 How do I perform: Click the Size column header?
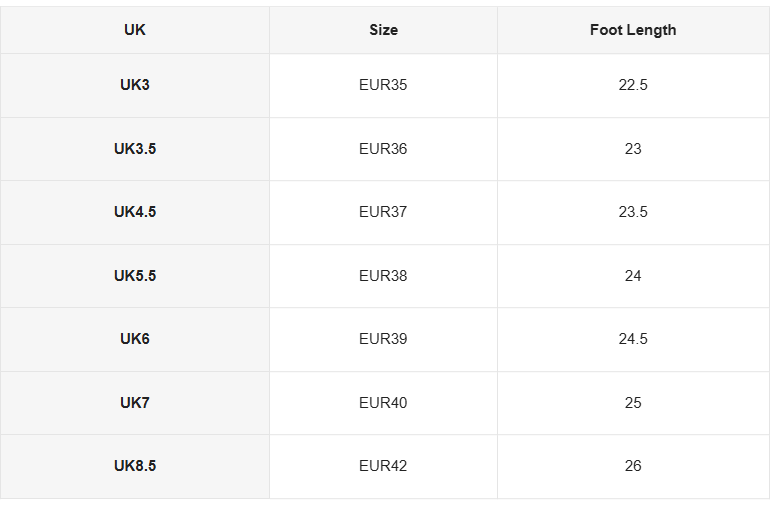[x=384, y=30]
